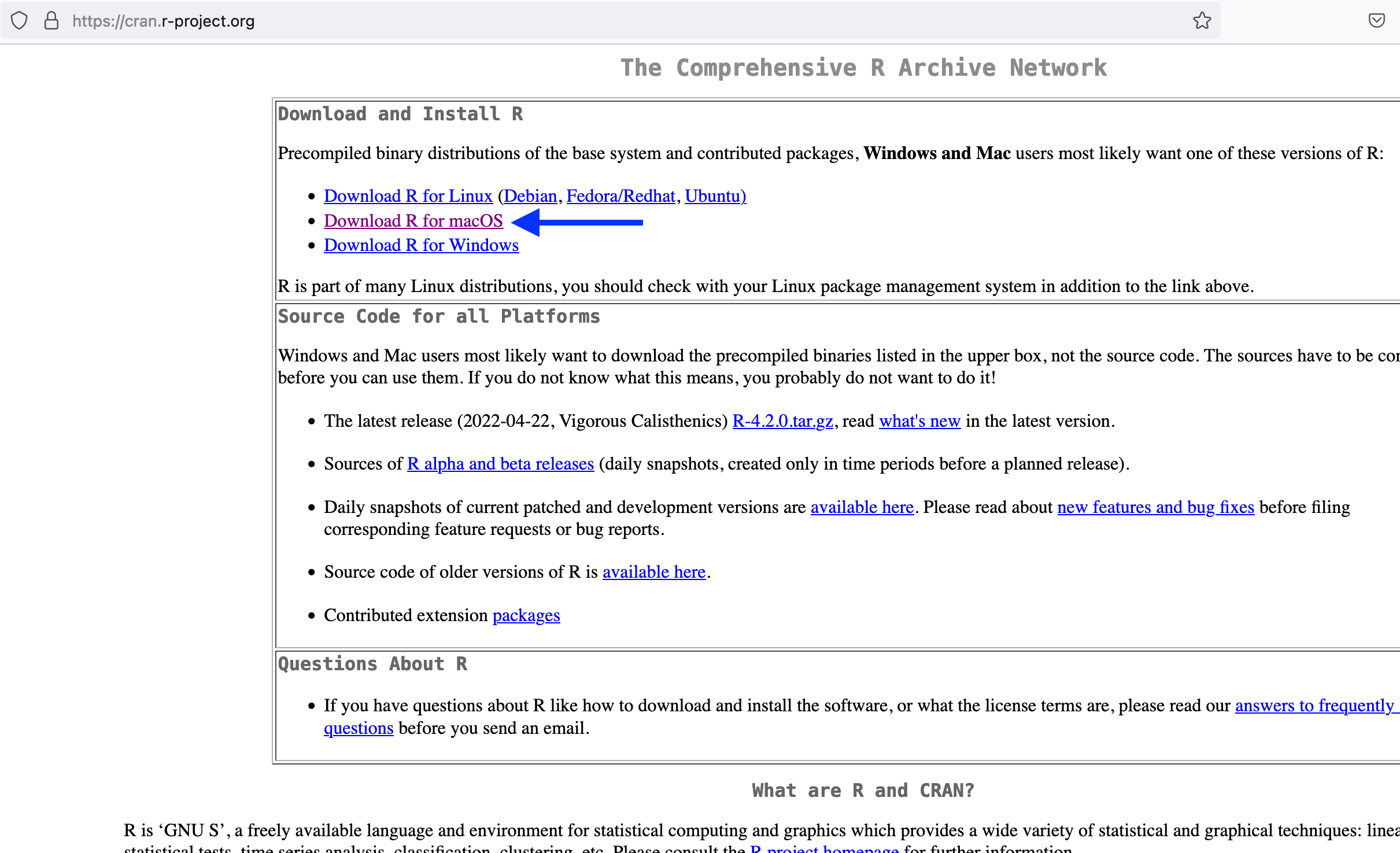Click the Questions About R heading
The height and width of the screenshot is (853, 1400).
(372, 664)
